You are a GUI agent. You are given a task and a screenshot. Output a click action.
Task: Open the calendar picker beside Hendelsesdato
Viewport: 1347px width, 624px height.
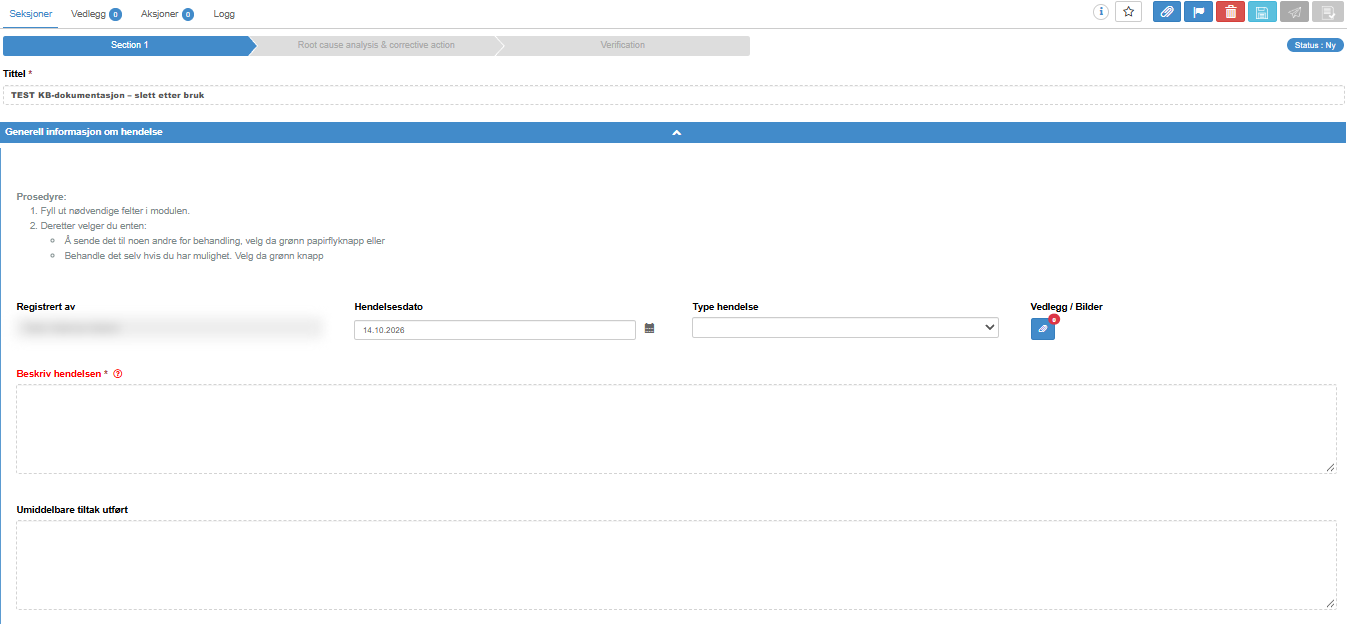point(649,328)
